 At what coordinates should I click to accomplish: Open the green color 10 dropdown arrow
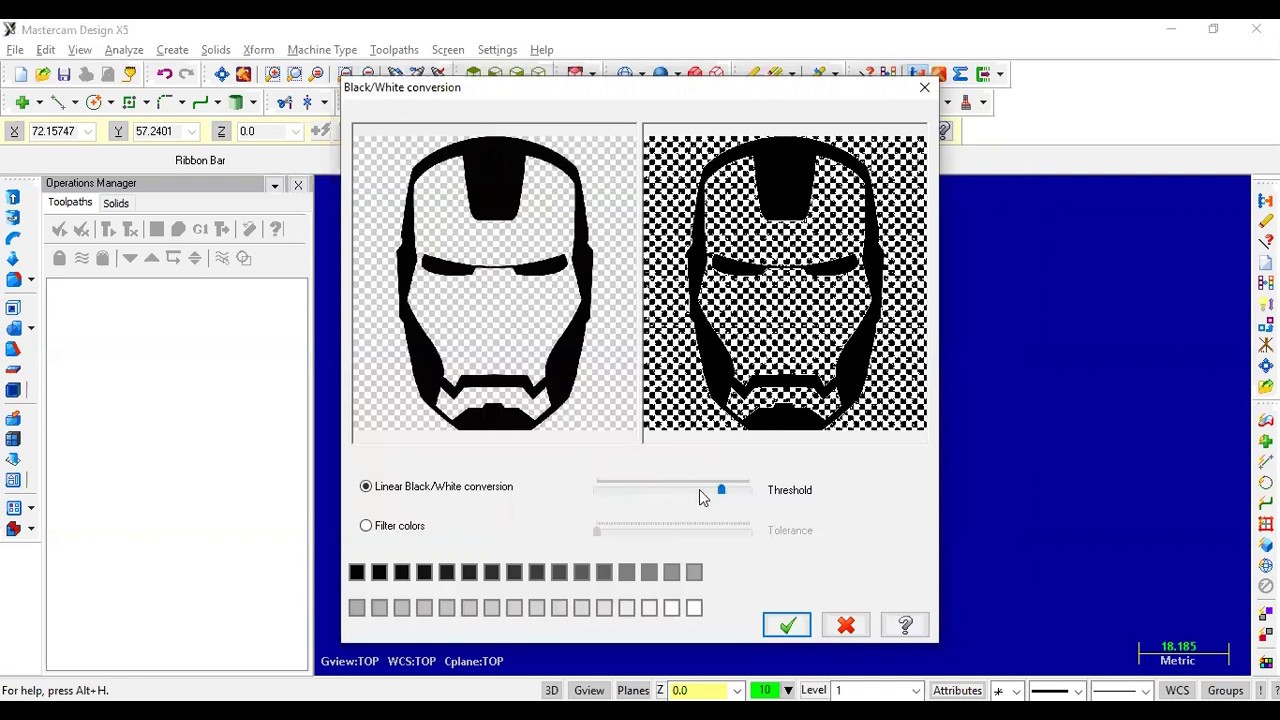788,690
